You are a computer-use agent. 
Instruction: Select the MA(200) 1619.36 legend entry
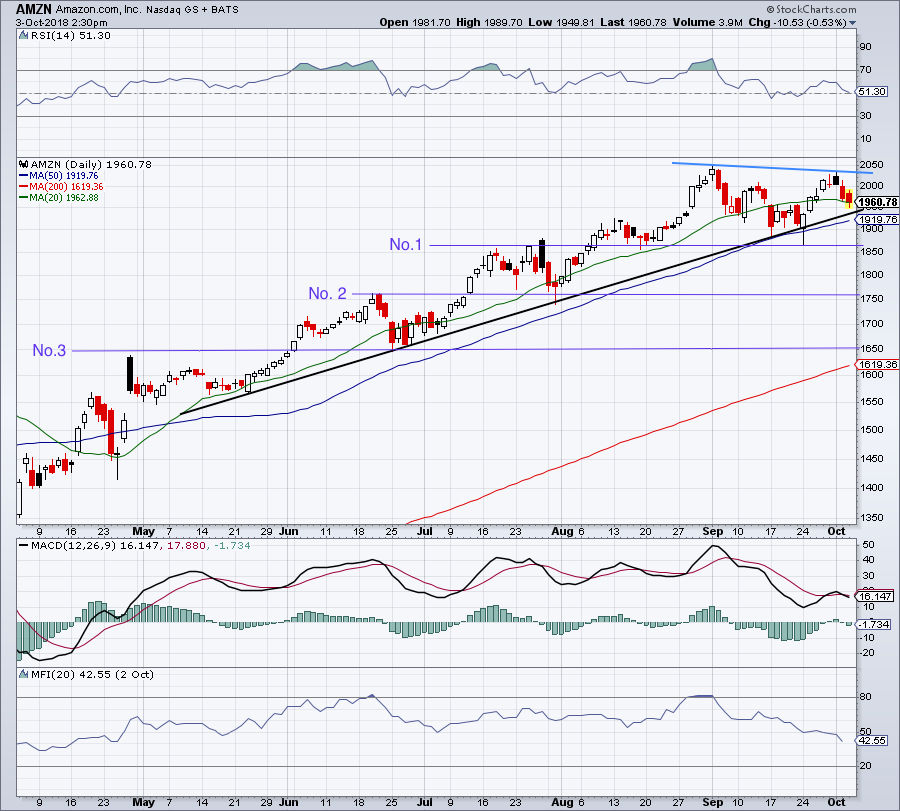coord(61,187)
